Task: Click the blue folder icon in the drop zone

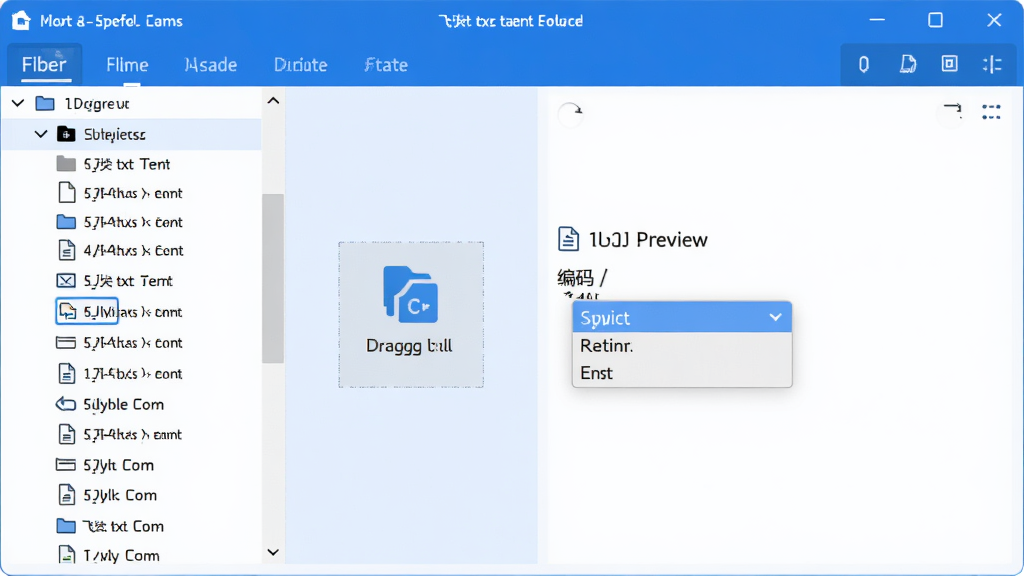Action: coord(411,294)
